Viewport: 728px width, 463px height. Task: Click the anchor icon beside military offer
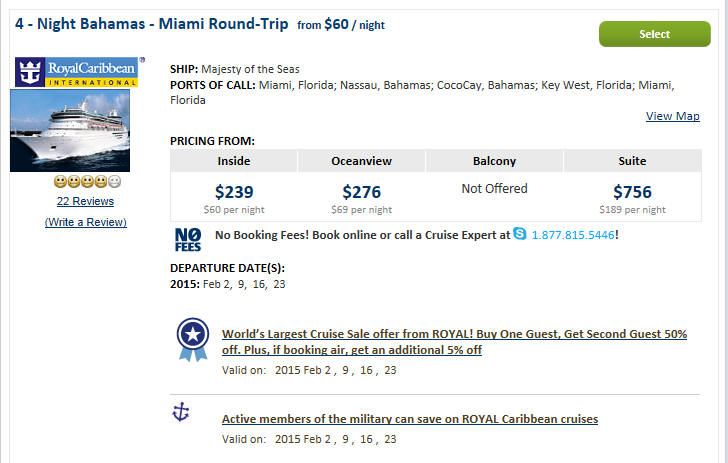[181, 412]
